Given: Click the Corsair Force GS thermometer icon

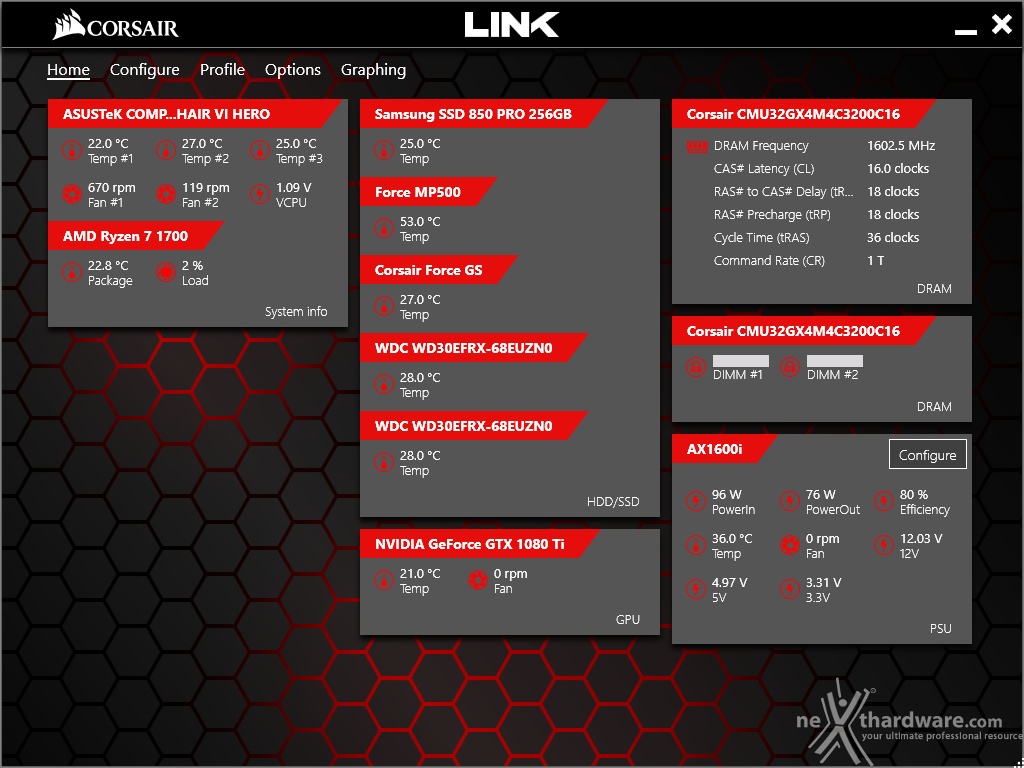Looking at the screenshot, I should pyautogui.click(x=383, y=307).
